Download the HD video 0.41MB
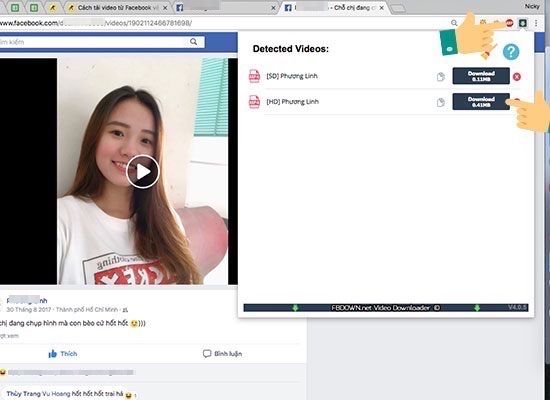 coord(481,101)
